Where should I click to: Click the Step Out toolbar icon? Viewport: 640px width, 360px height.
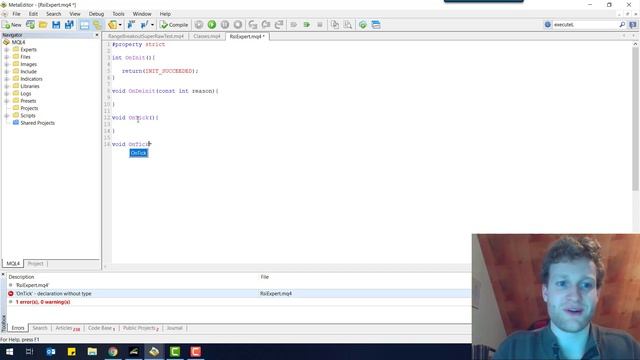point(279,25)
